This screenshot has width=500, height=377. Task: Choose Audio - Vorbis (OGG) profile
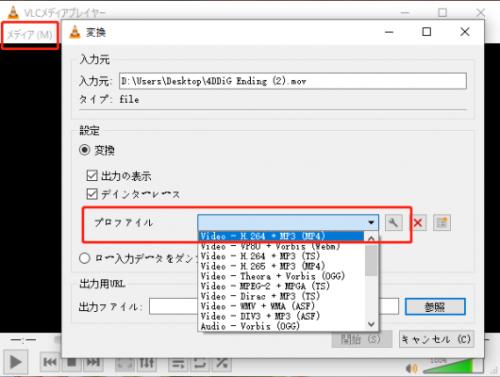click(x=282, y=326)
